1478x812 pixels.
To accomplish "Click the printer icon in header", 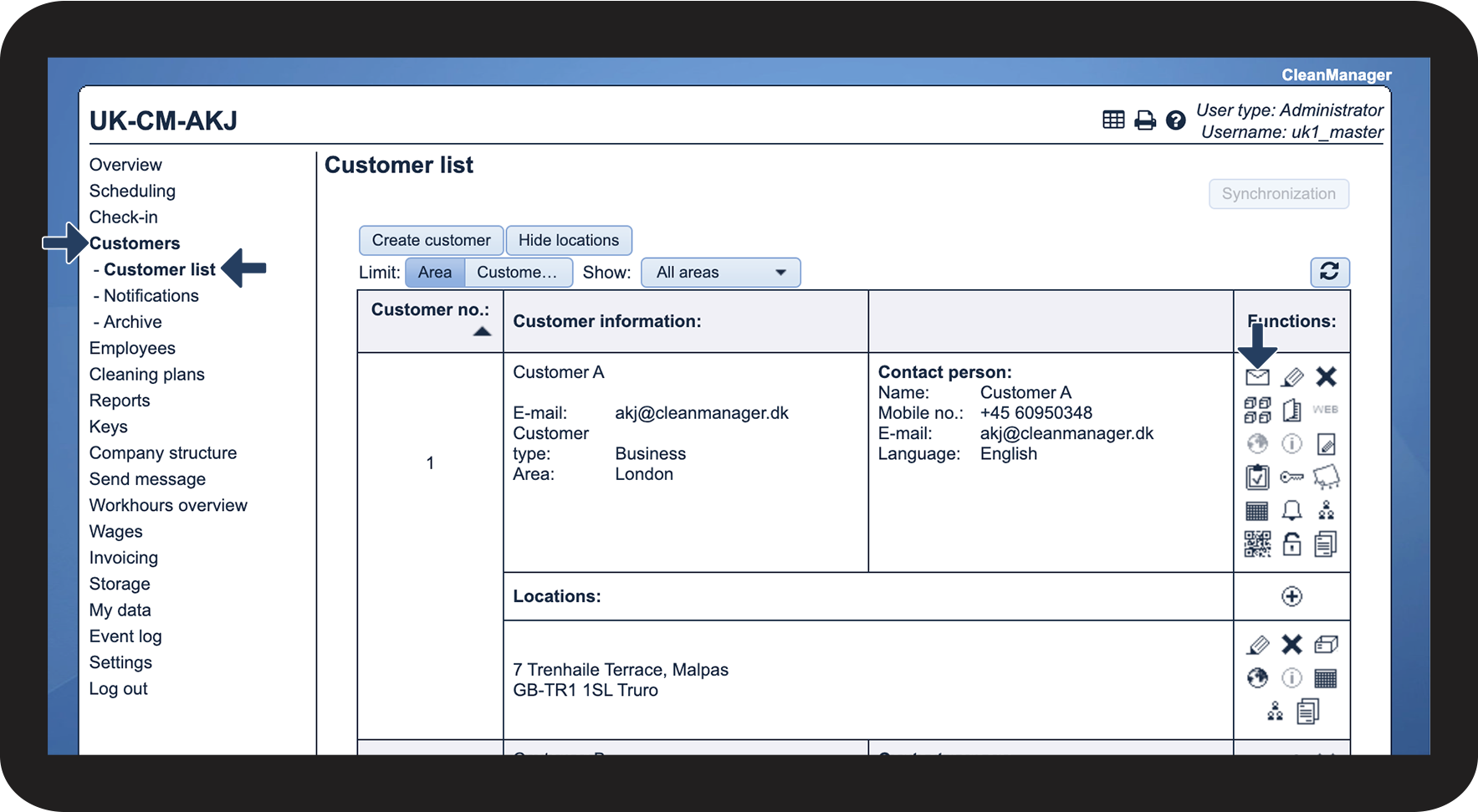I will [1144, 120].
